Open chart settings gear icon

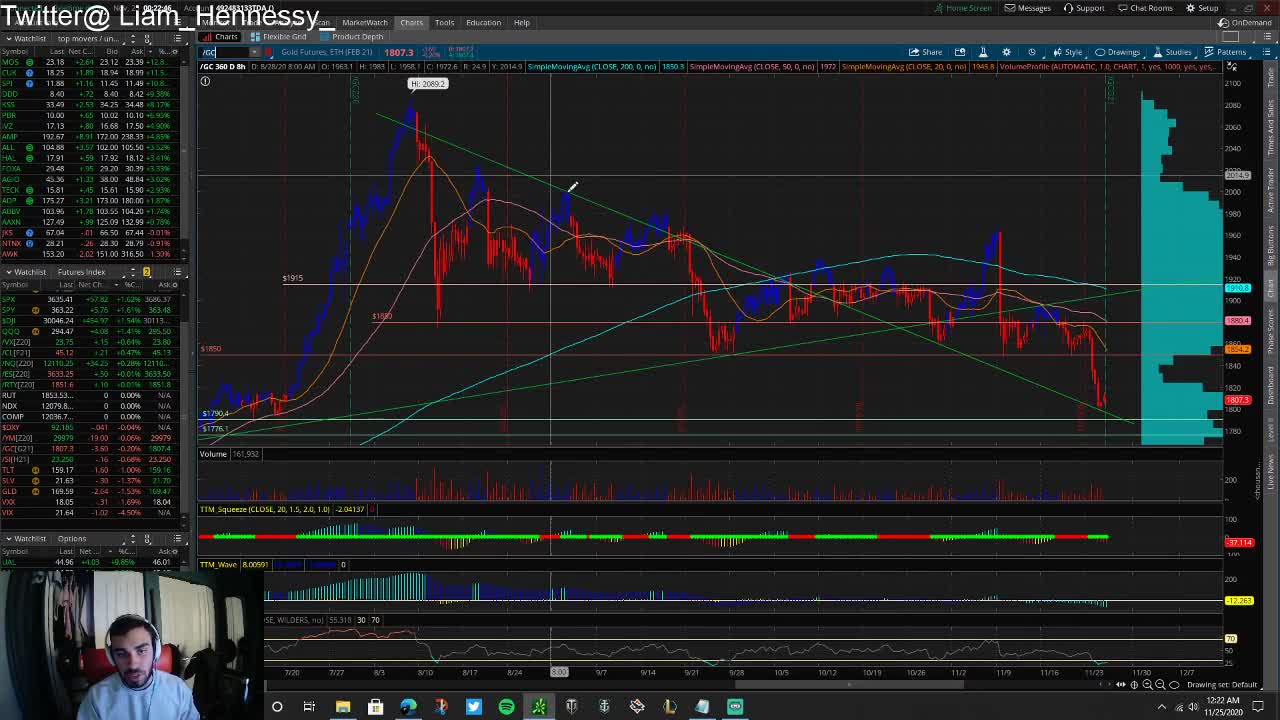click(x=1006, y=52)
